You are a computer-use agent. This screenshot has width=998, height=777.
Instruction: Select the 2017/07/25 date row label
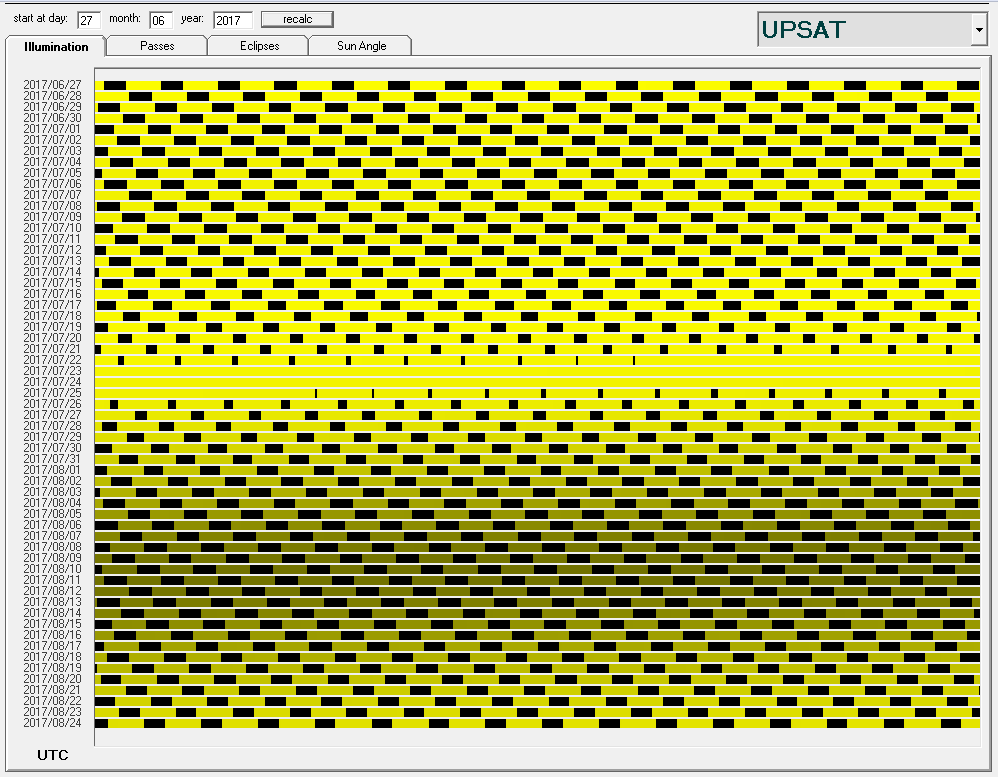53,393
